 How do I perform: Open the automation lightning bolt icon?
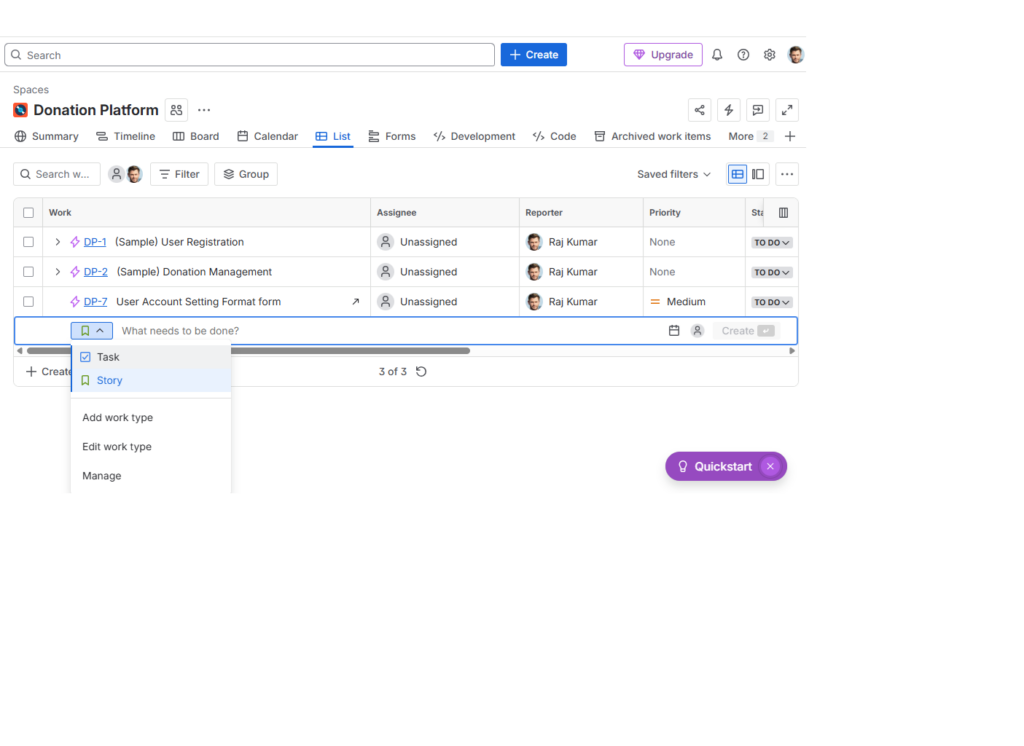click(729, 110)
